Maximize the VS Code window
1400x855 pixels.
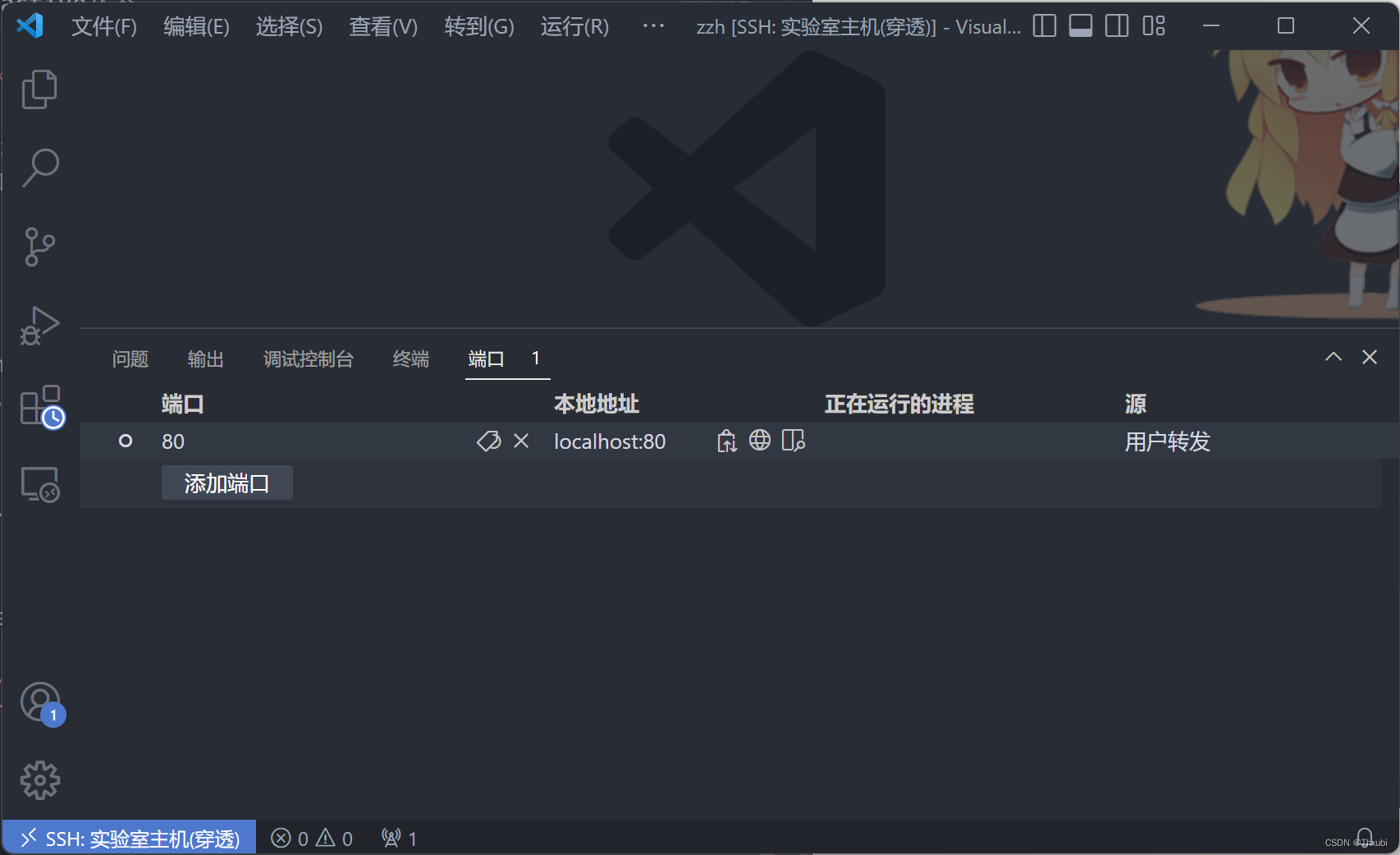(x=1286, y=26)
